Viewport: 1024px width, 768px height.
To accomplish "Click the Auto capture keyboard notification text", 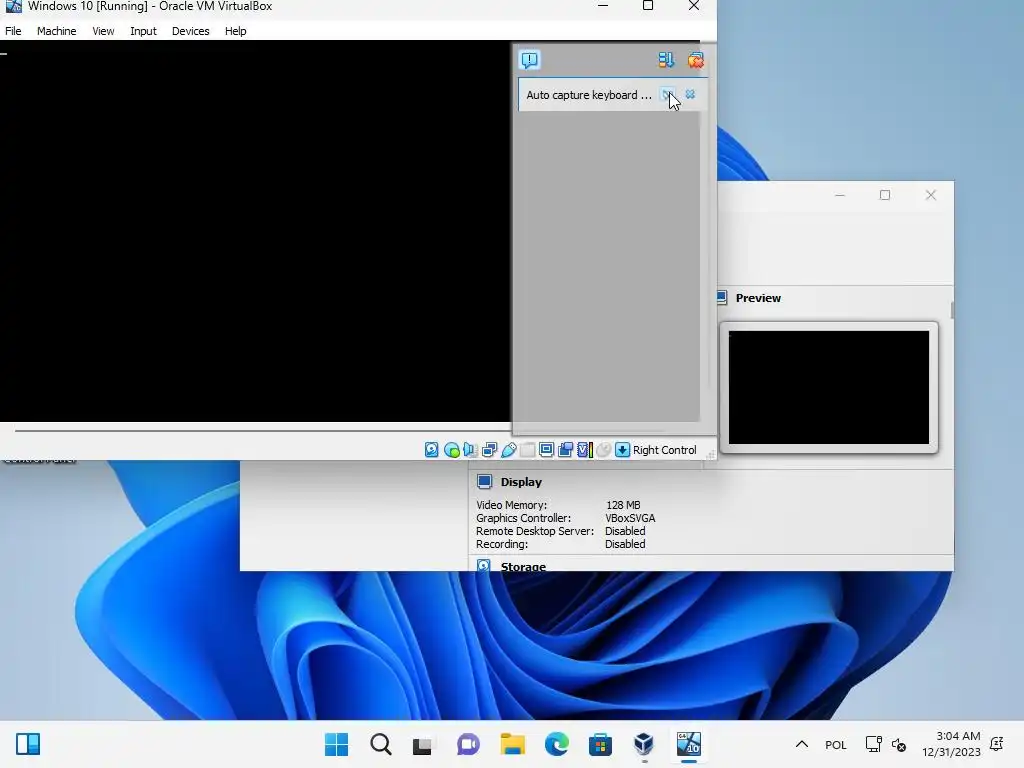I will click(589, 95).
